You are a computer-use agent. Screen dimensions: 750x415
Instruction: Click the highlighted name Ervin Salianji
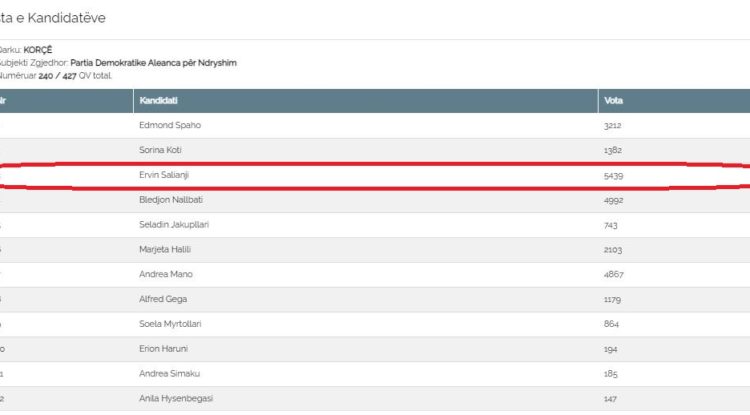click(164, 176)
